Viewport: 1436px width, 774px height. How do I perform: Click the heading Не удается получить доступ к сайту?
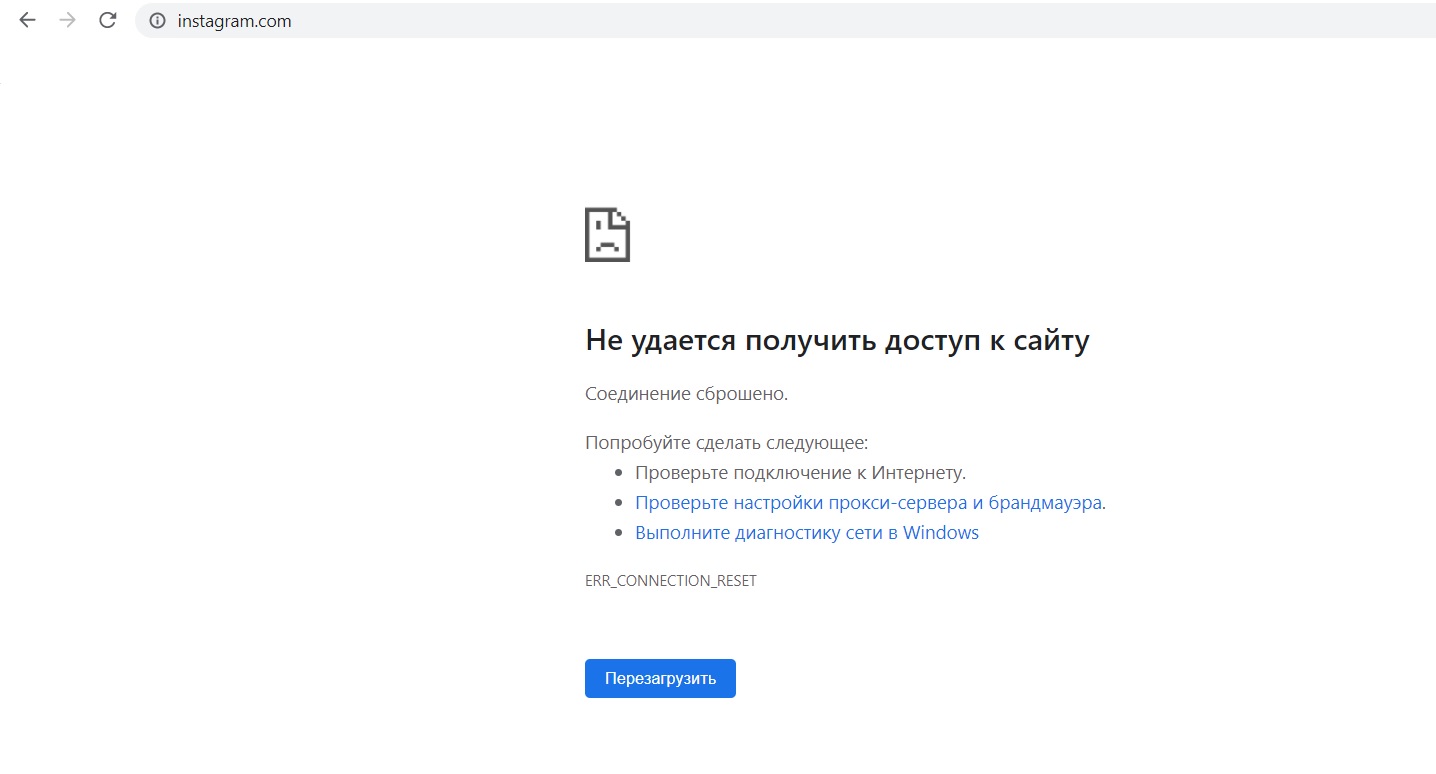(x=837, y=341)
